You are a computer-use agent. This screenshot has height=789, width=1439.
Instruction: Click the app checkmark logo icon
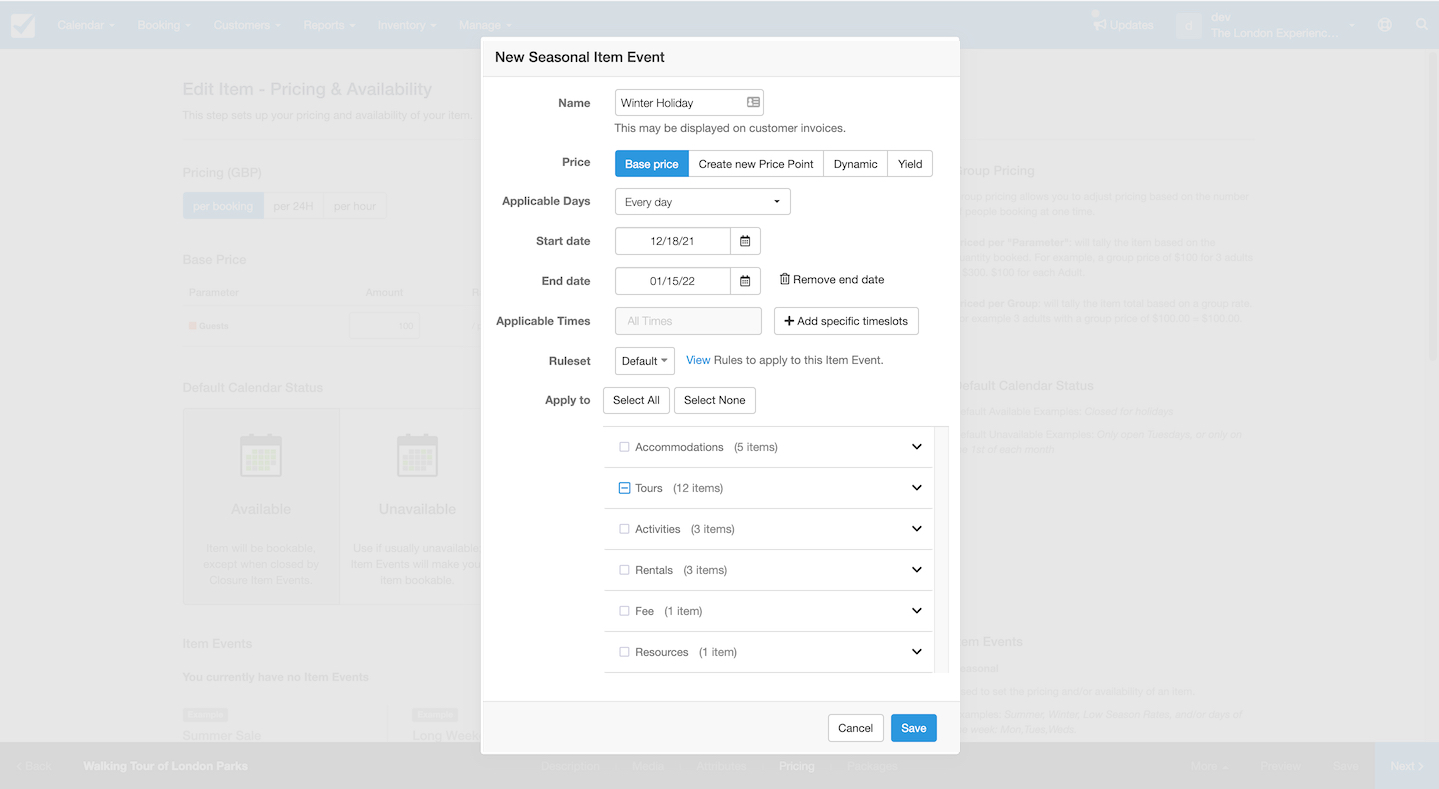tap(22, 25)
